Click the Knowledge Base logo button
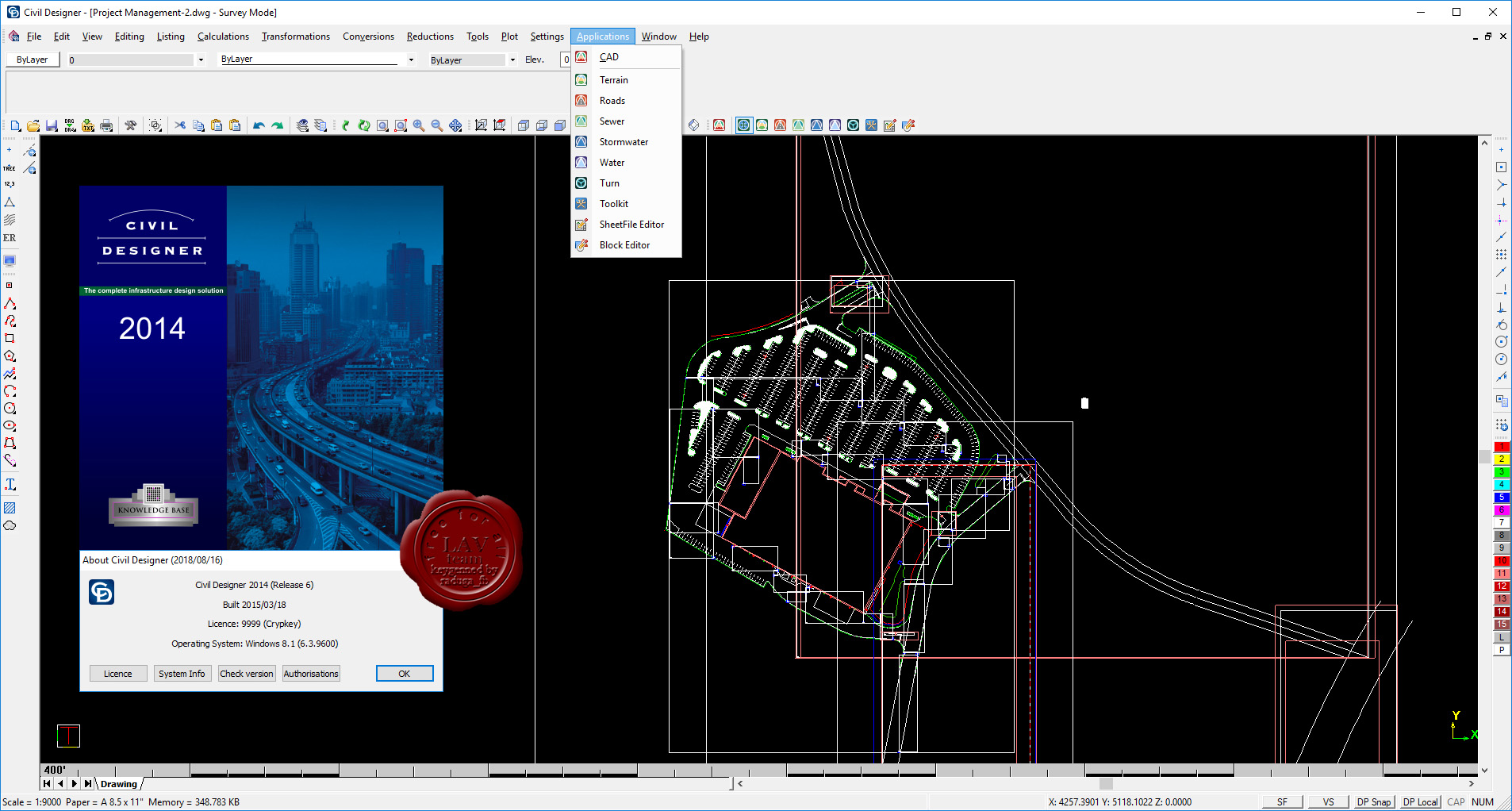This screenshot has width=1512, height=811. [153, 504]
